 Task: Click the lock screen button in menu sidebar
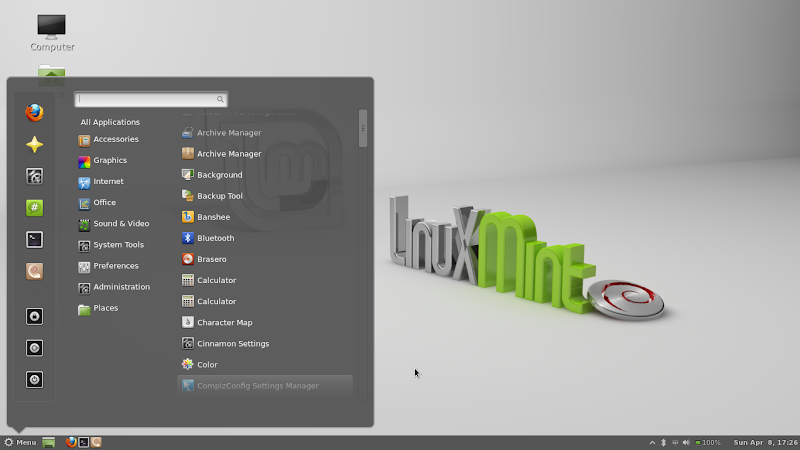coord(34,316)
